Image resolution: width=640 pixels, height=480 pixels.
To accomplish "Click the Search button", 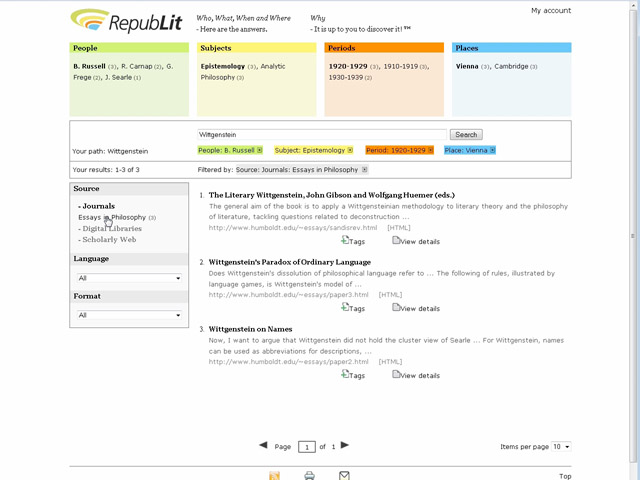I will (x=466, y=134).
